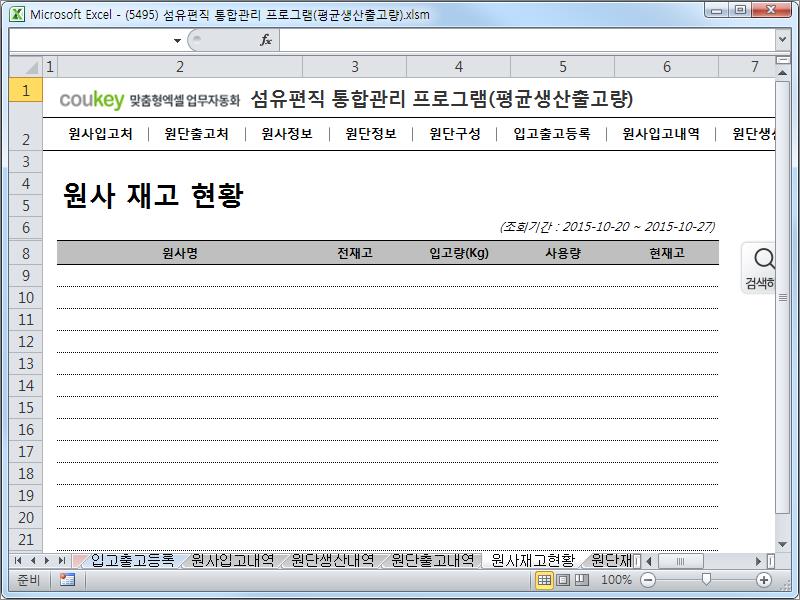
Task: Click in the formula bar input
Action: pos(527,40)
